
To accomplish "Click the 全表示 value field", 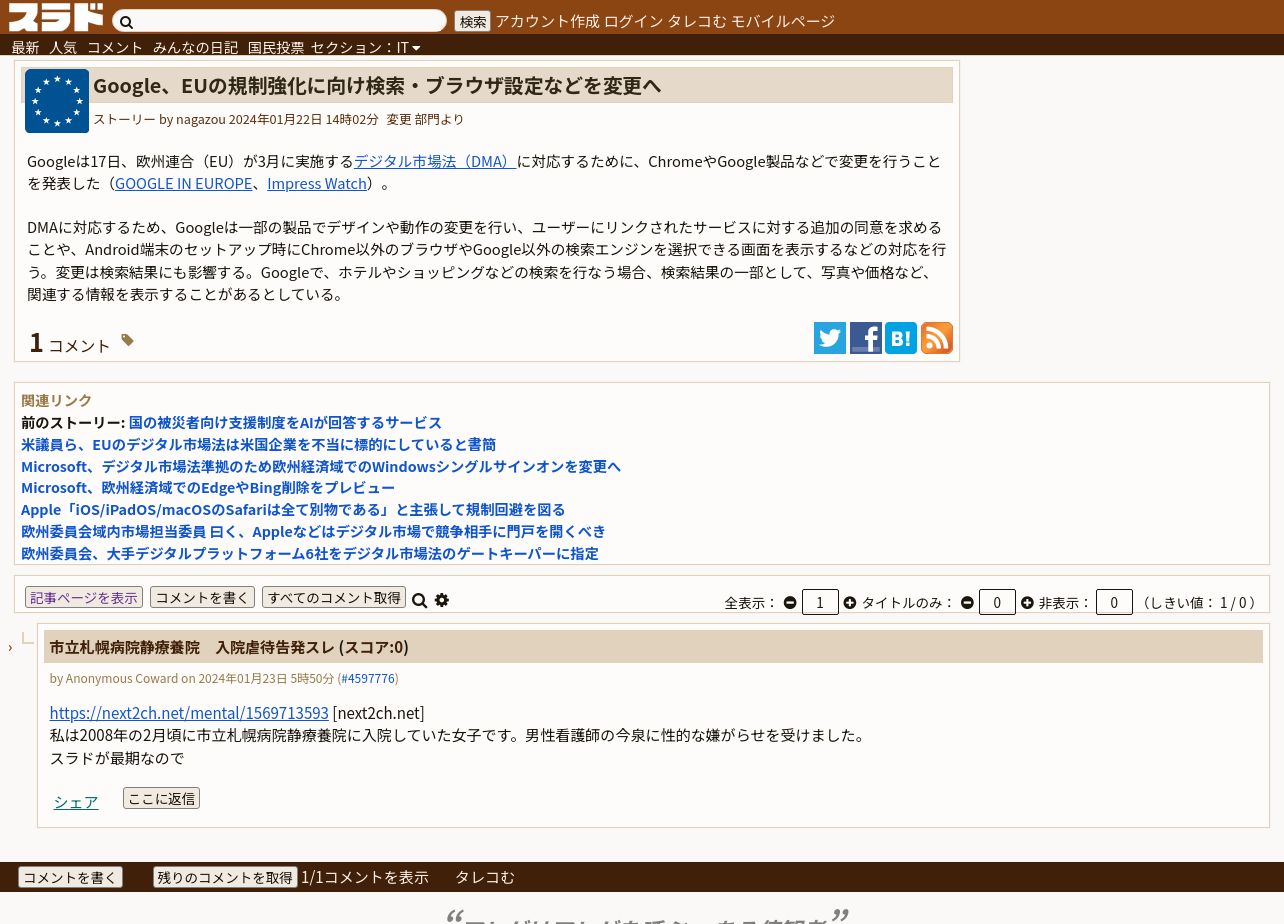I will pos(820,602).
